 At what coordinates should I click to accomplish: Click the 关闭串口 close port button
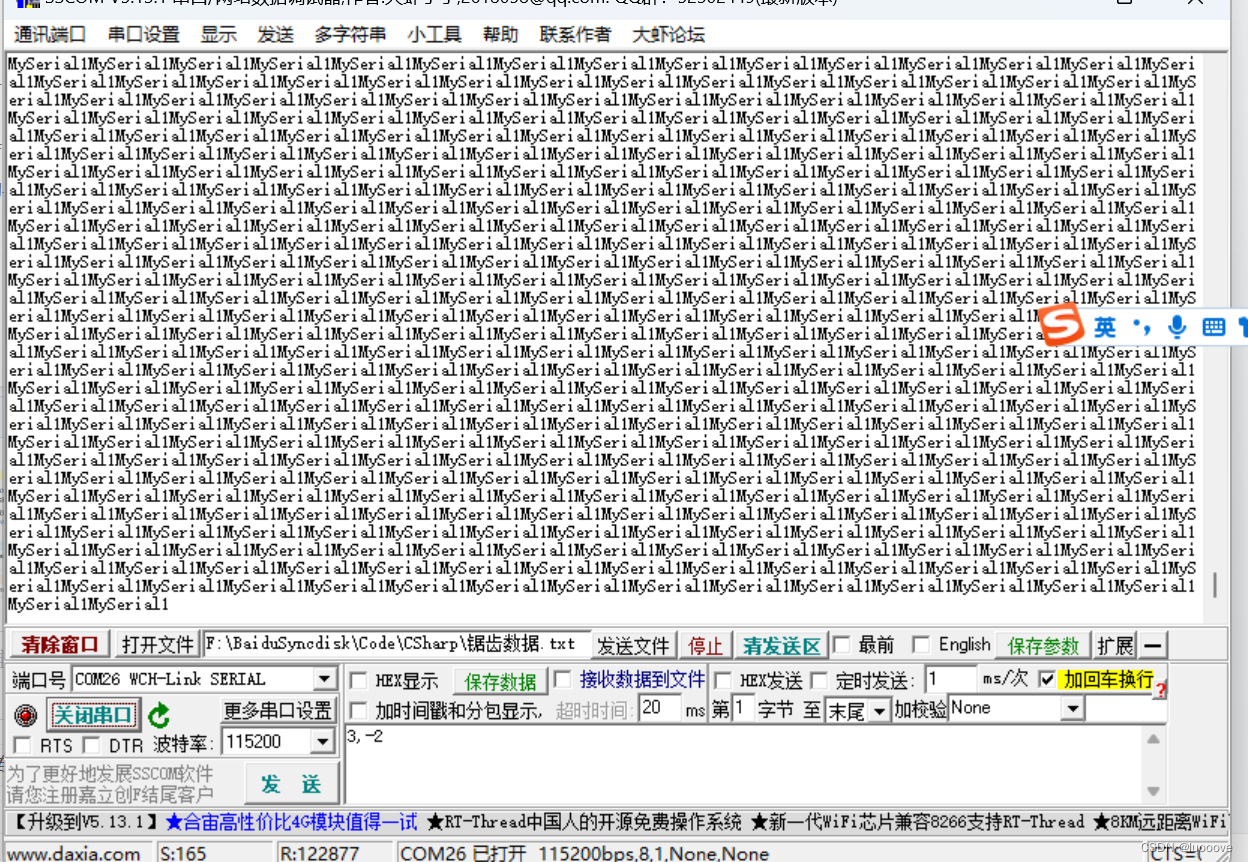92,715
